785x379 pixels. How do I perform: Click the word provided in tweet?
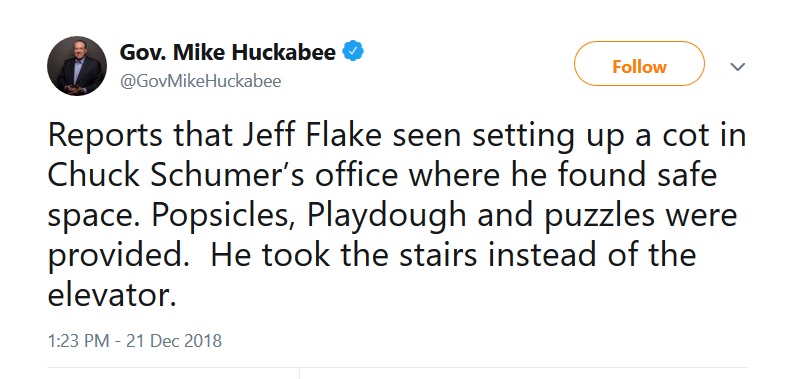coord(118,257)
